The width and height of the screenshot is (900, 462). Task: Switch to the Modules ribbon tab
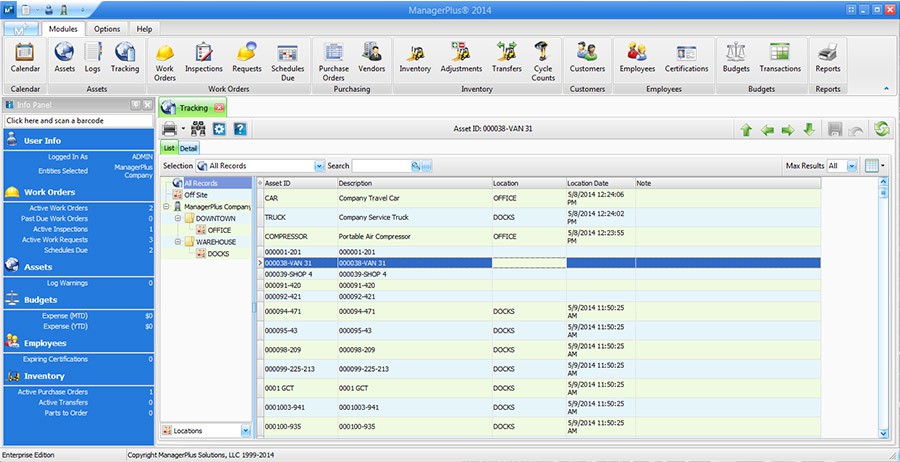(x=63, y=29)
